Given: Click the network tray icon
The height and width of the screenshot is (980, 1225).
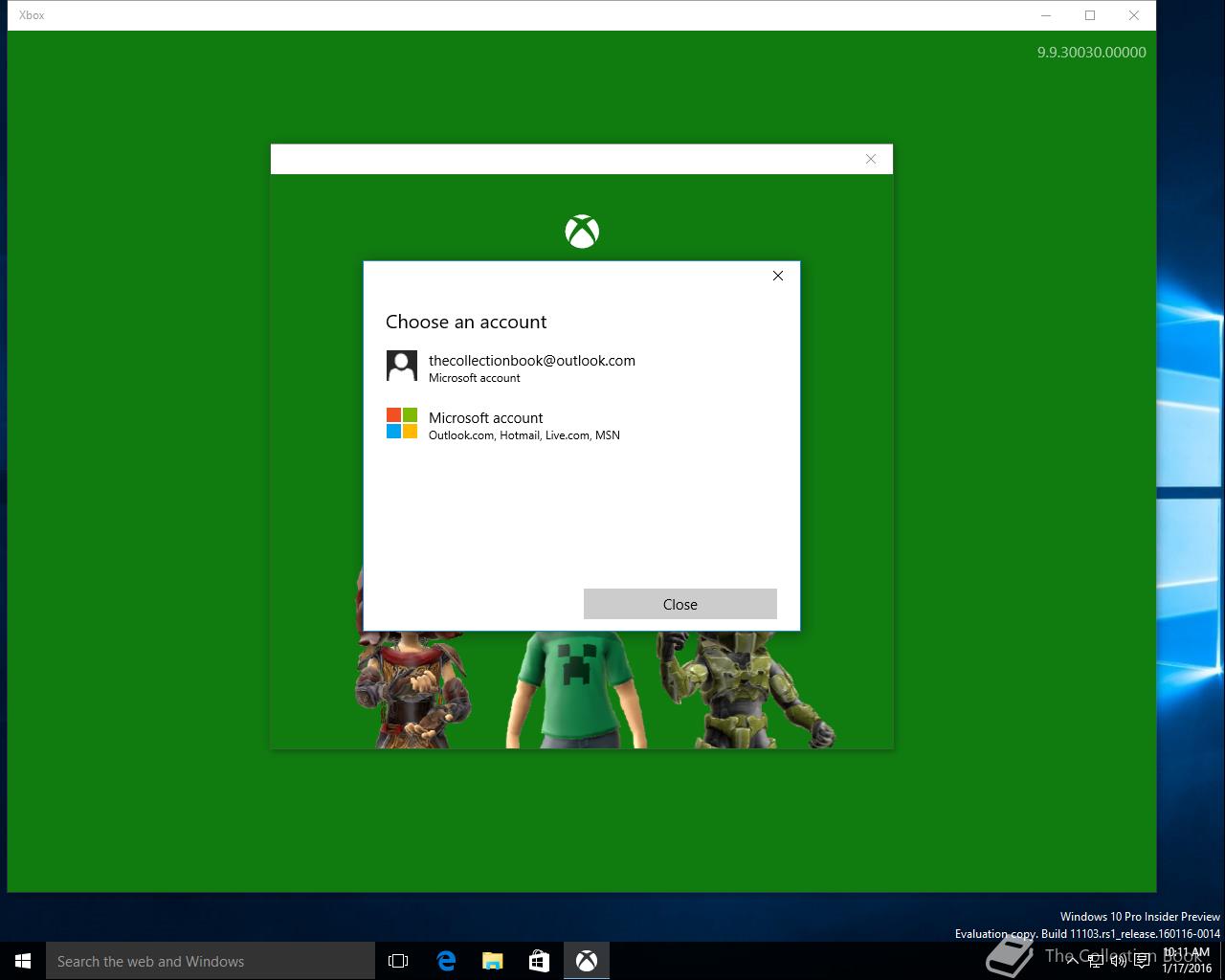Looking at the screenshot, I should [1096, 961].
